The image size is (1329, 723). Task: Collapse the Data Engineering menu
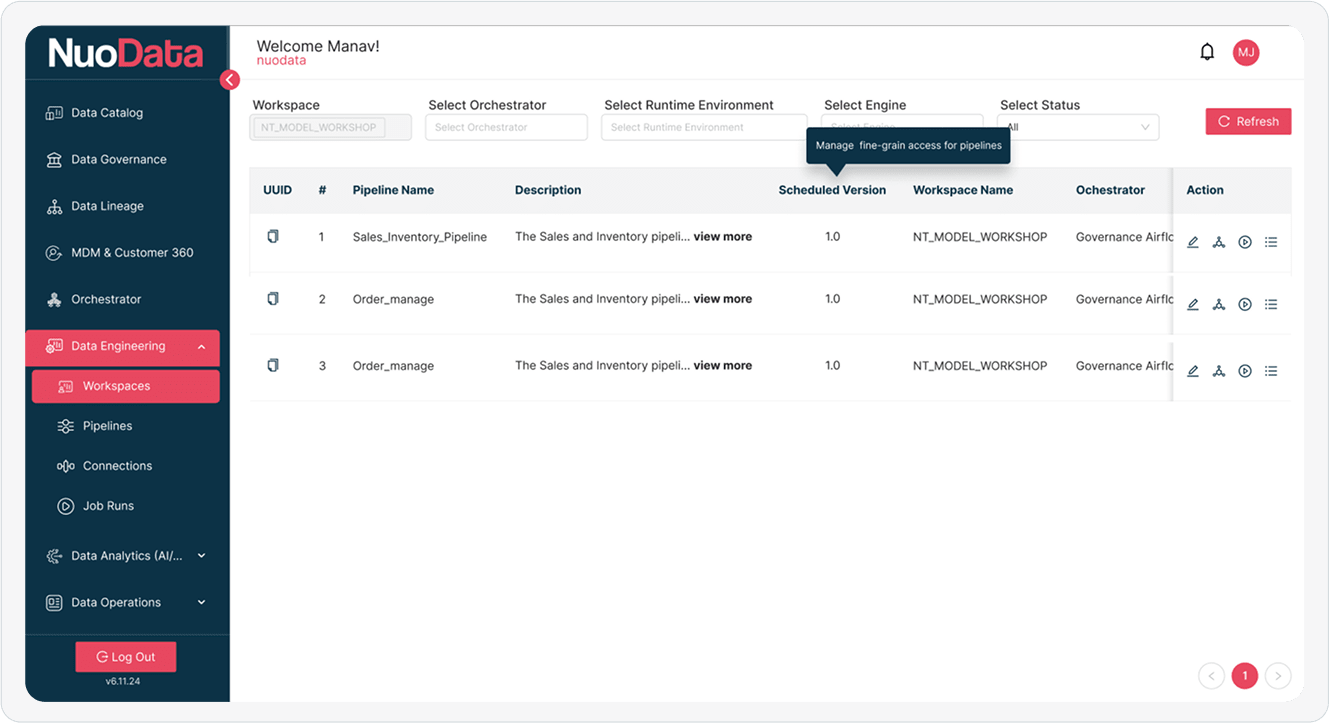(x=123, y=346)
